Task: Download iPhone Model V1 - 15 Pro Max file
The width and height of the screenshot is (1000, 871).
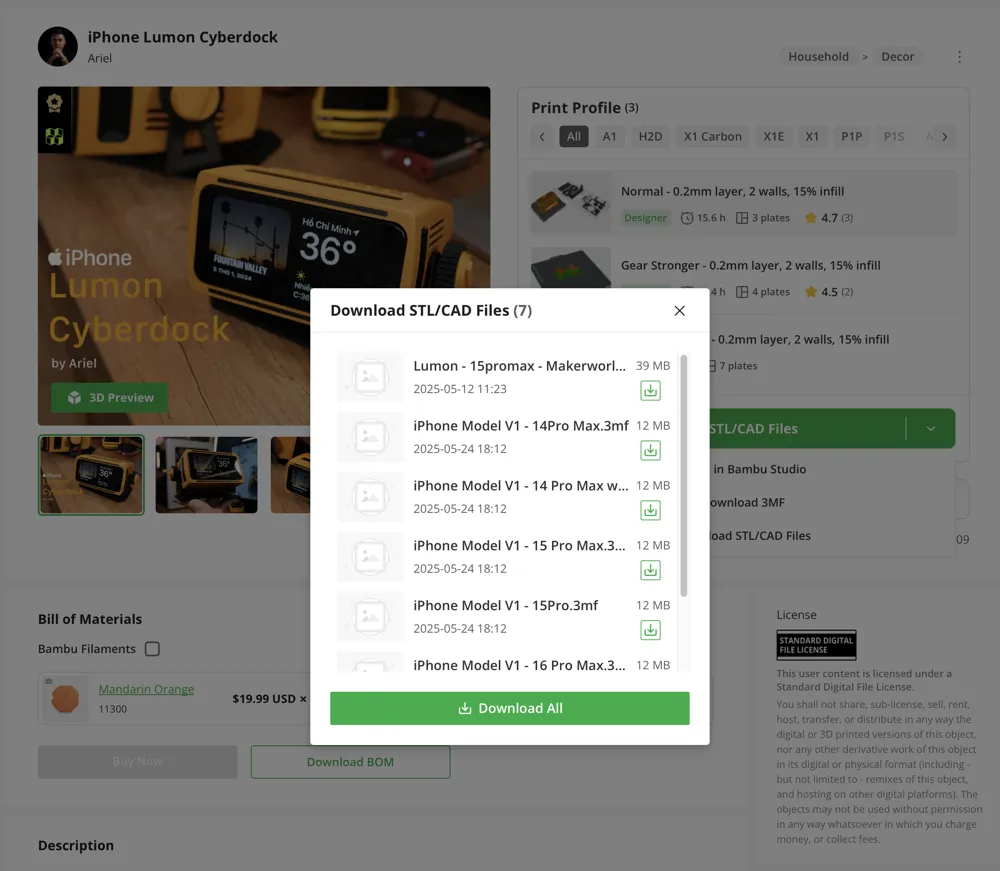Action: [650, 570]
